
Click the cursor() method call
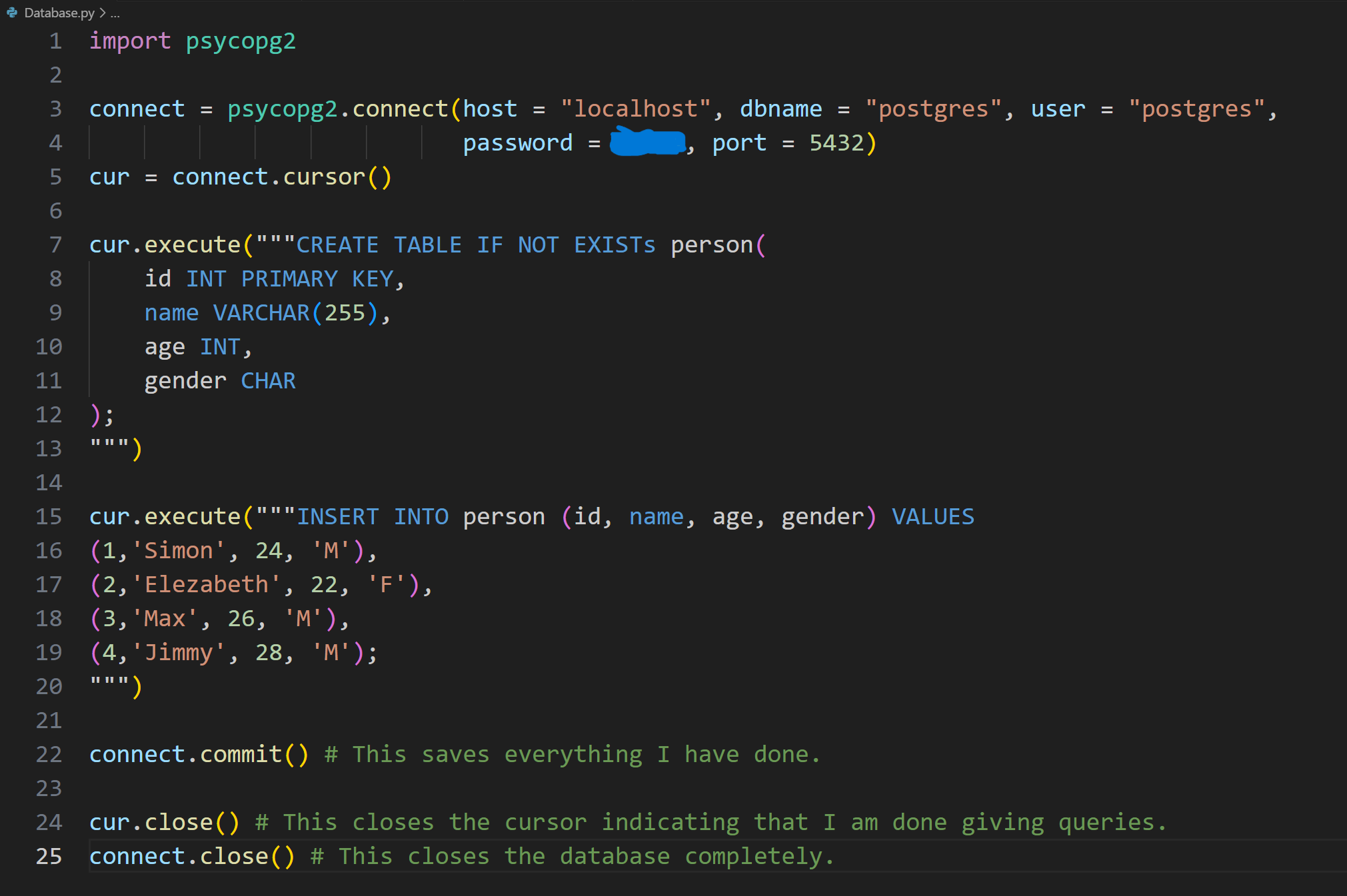pos(324,177)
